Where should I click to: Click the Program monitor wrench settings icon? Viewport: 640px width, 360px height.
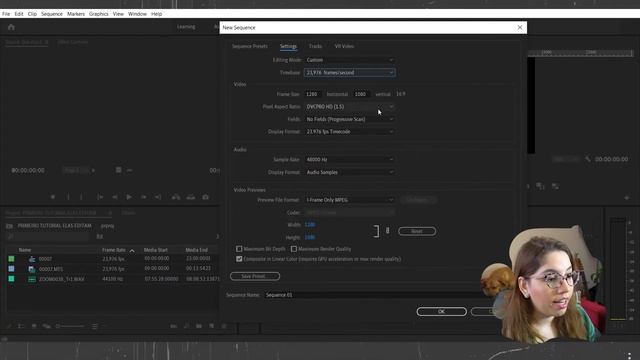[587, 159]
